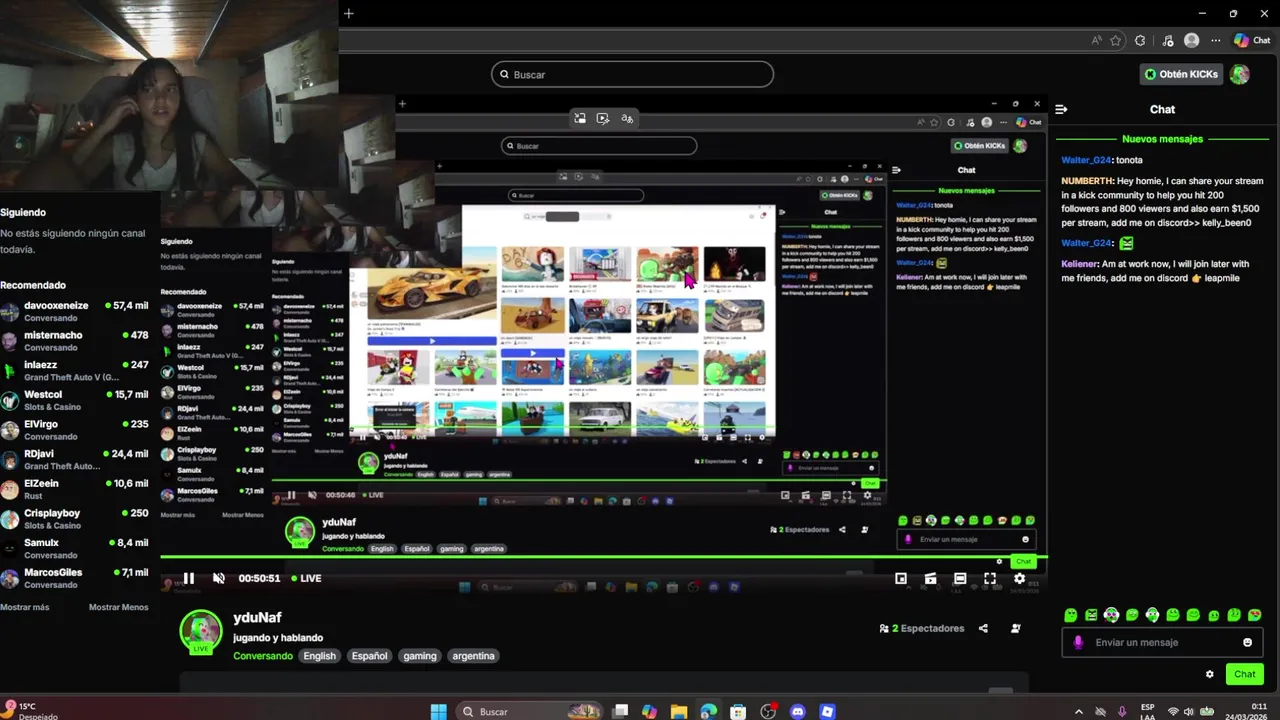Viewport: 1280px width, 720px height.
Task: Open the Edge browser profile icon
Action: click(x=1191, y=41)
